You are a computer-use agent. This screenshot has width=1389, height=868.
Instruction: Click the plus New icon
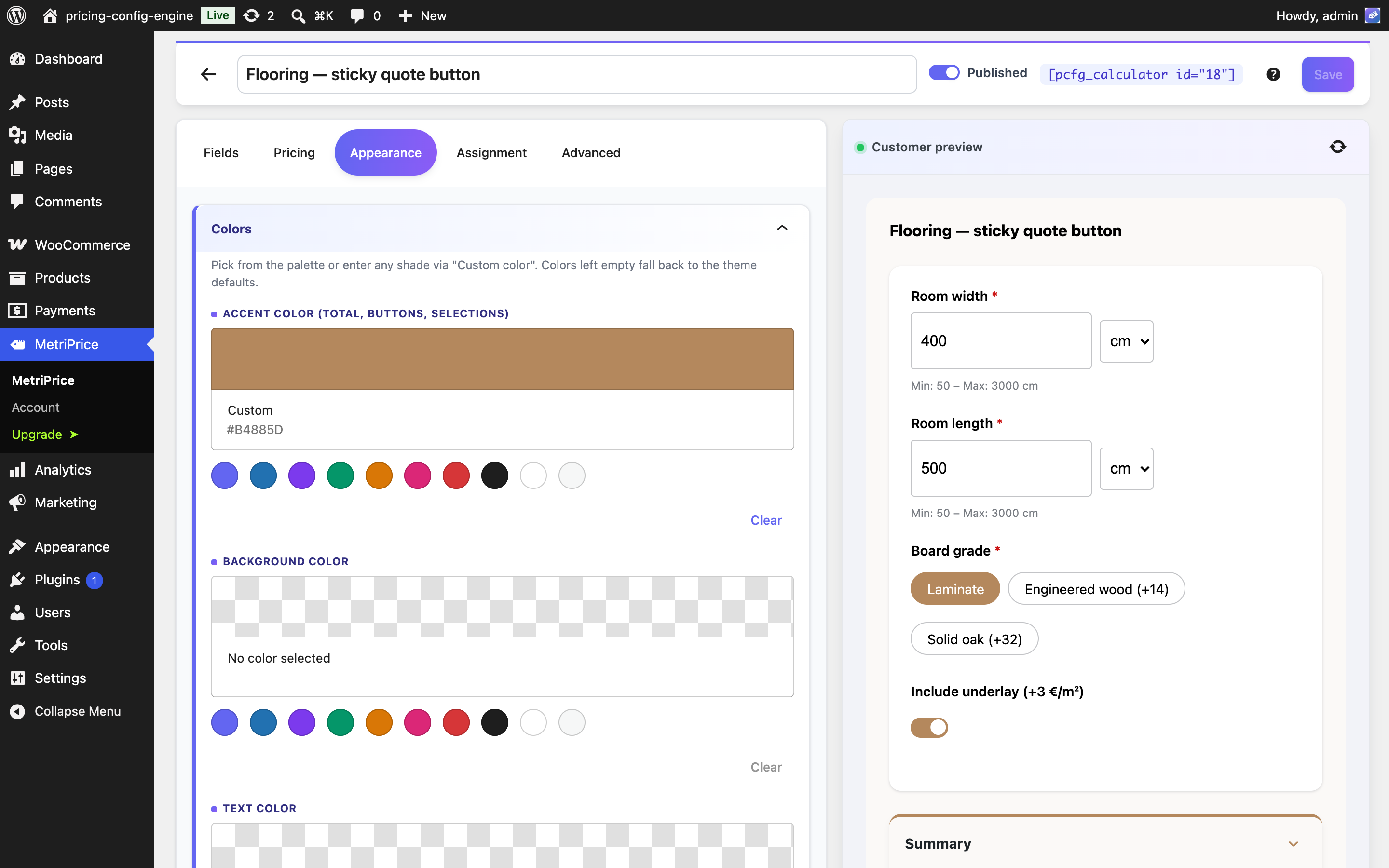(405, 15)
